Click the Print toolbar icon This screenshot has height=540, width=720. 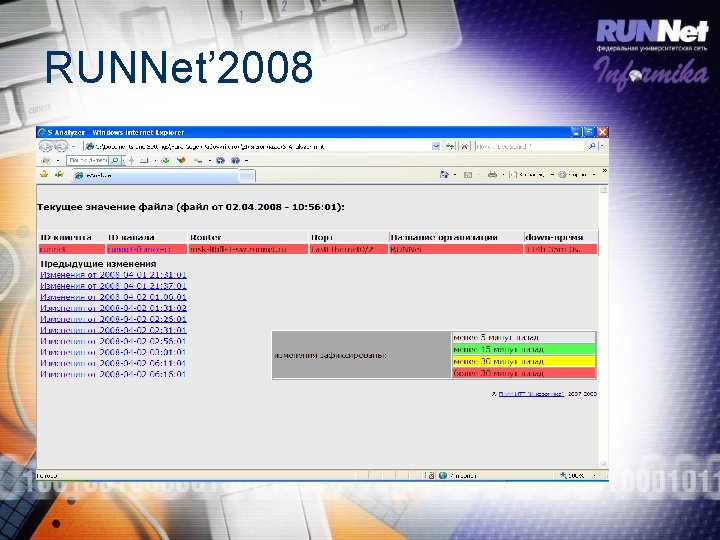click(492, 174)
